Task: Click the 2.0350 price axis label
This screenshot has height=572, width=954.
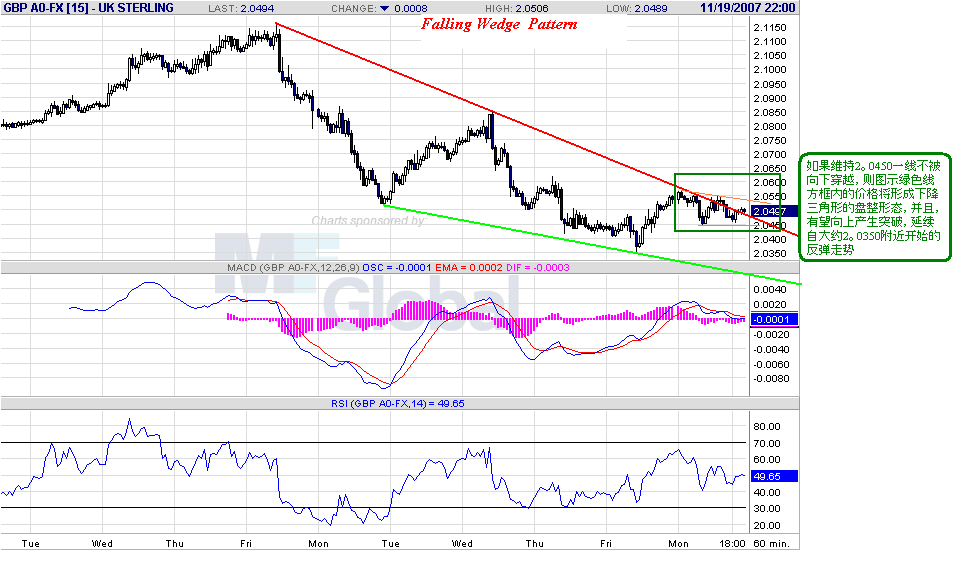Action: [770, 254]
